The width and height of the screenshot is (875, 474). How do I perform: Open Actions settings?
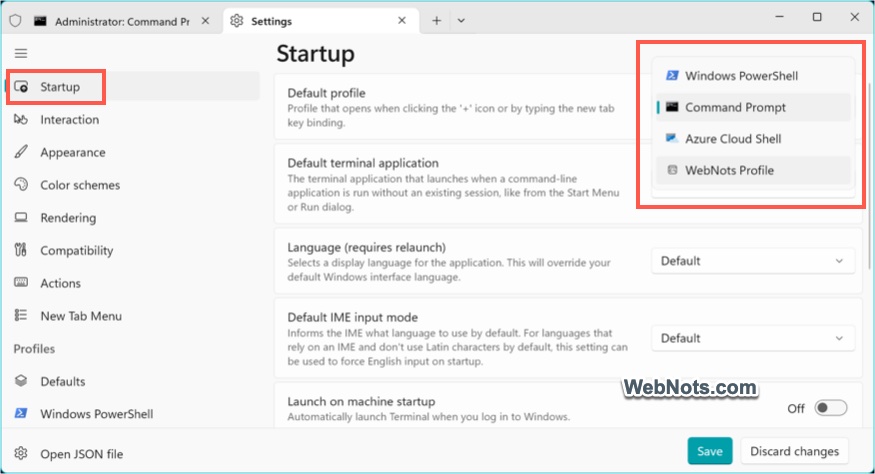point(133,283)
